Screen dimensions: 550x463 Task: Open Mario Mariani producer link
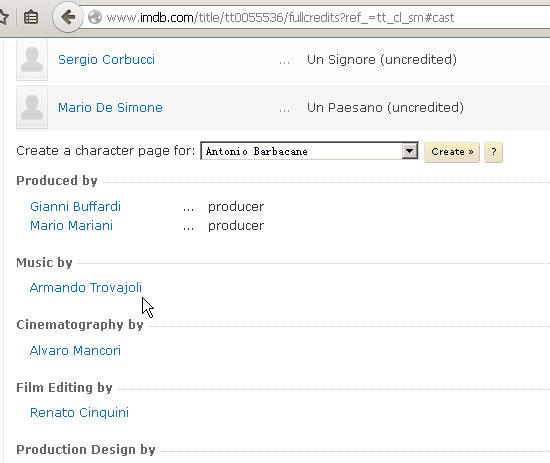(71, 225)
